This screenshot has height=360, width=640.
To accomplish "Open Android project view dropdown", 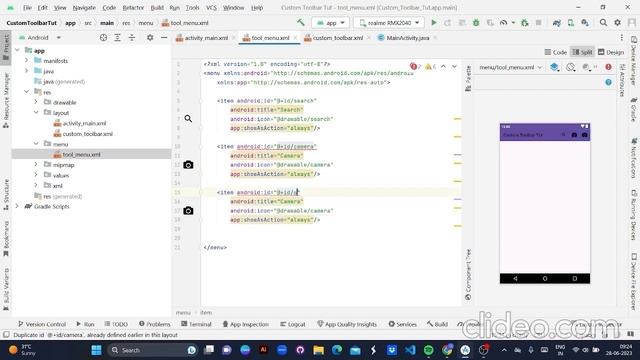I will click(x=40, y=38).
